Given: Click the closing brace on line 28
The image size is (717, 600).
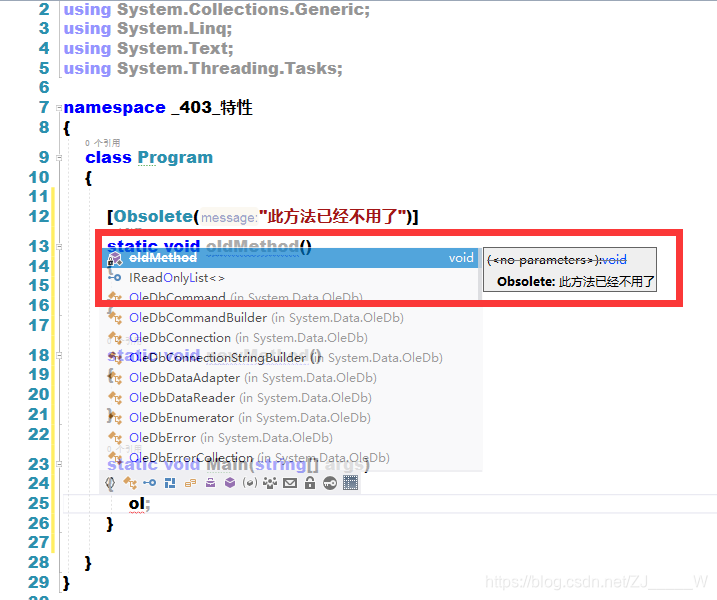Looking at the screenshot, I should tap(88, 563).
